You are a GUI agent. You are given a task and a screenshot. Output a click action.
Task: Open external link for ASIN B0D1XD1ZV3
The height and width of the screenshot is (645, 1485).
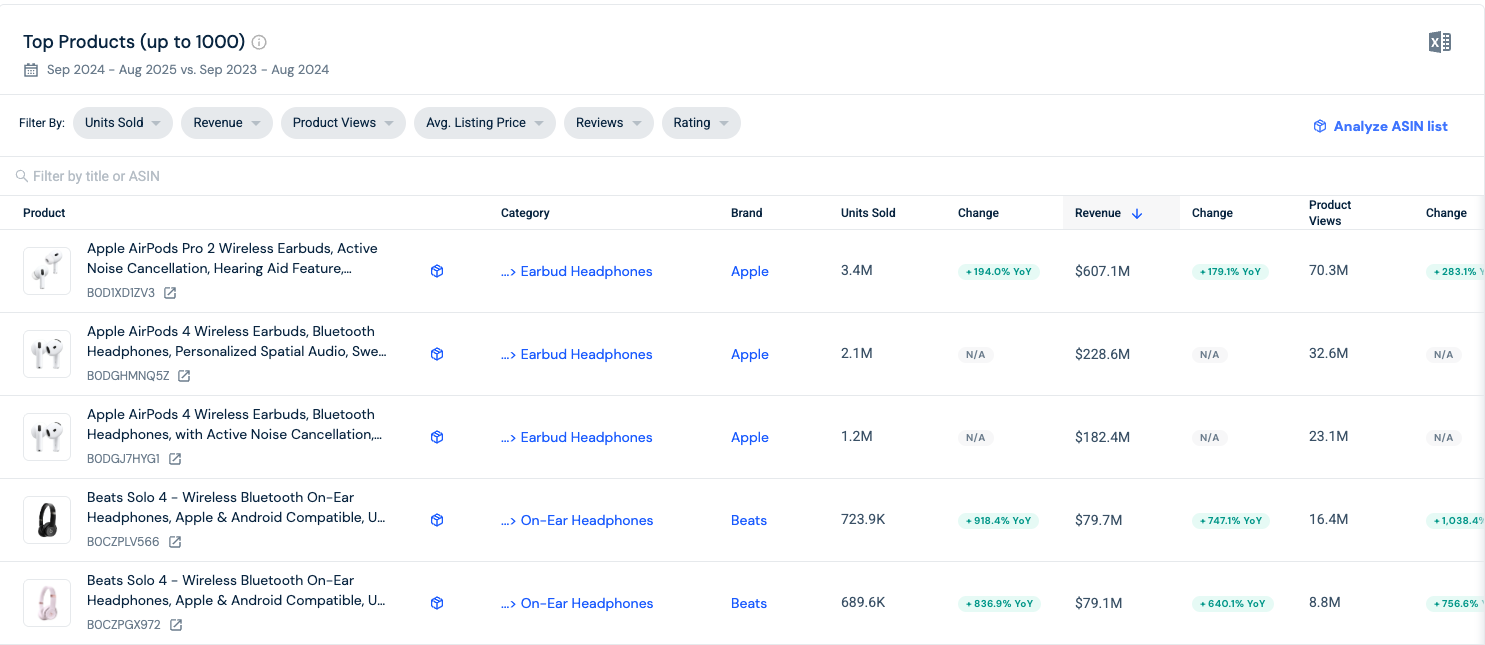pyautogui.click(x=170, y=293)
